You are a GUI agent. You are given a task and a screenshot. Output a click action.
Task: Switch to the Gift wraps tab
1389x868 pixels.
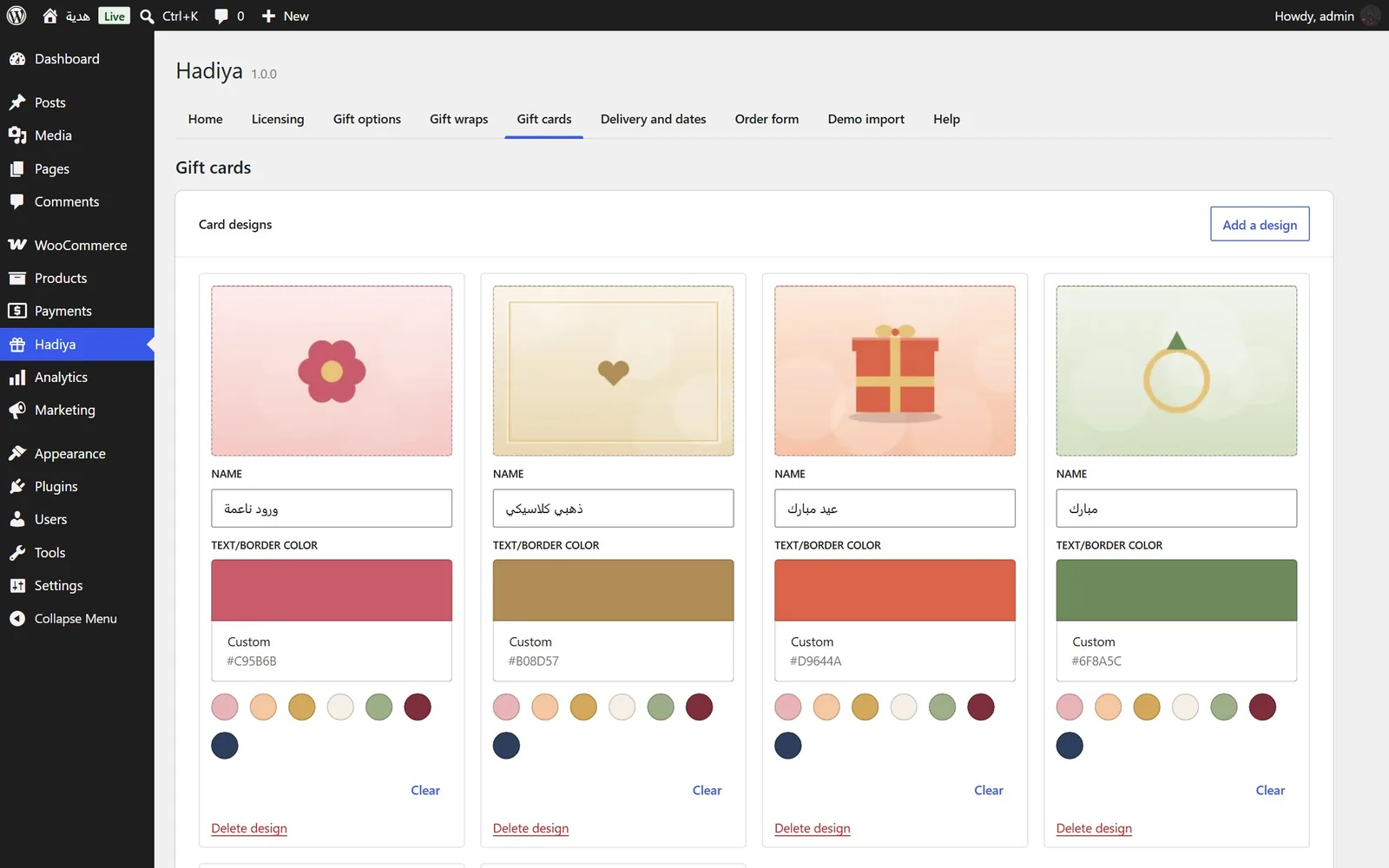click(459, 119)
